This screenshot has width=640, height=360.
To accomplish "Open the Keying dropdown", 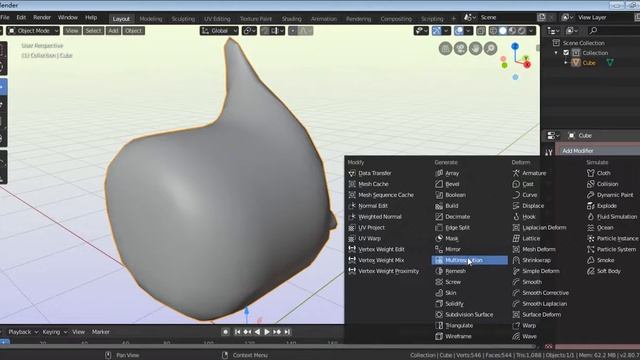I will [x=55, y=332].
